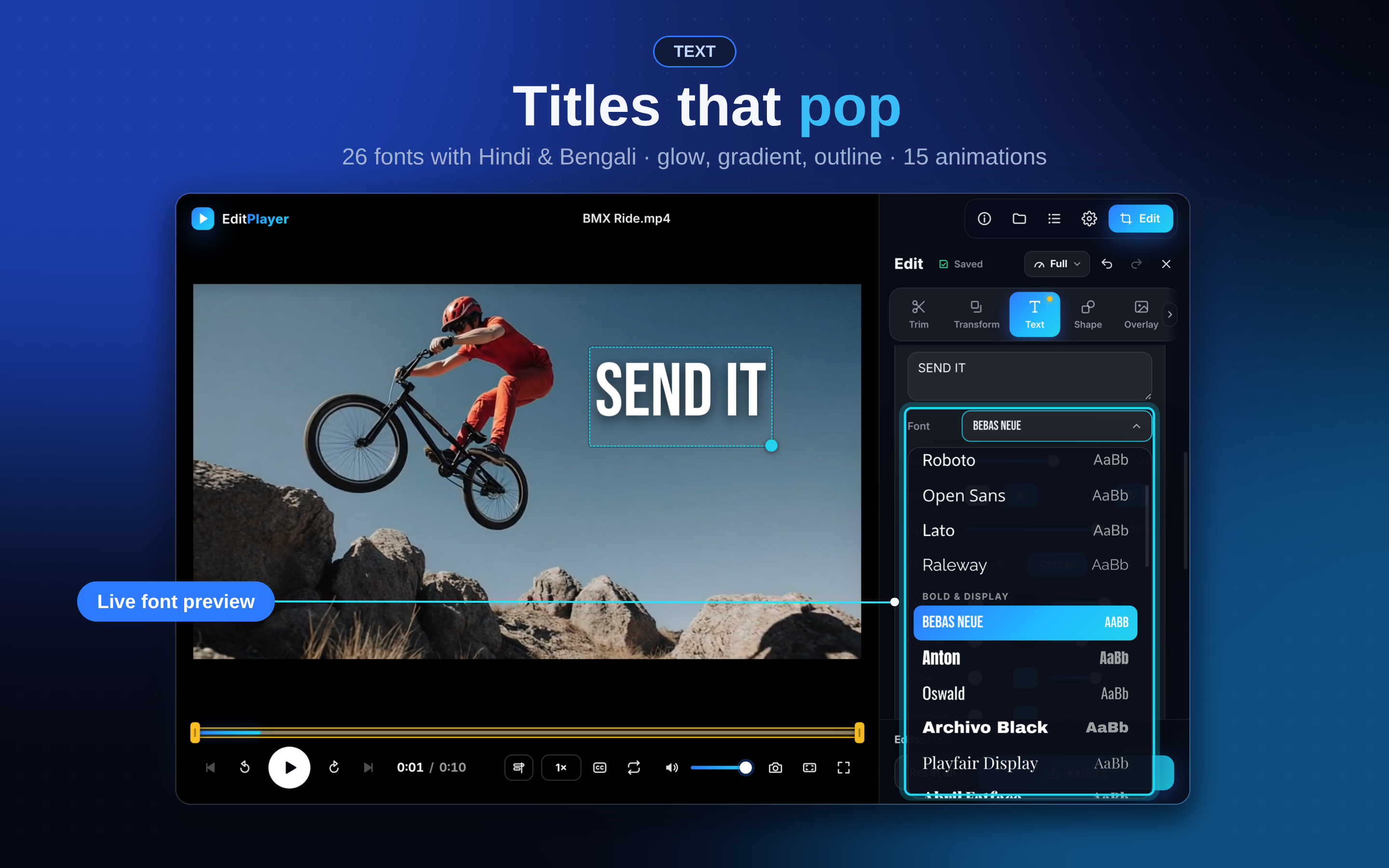Open the settings gear

click(x=1089, y=219)
